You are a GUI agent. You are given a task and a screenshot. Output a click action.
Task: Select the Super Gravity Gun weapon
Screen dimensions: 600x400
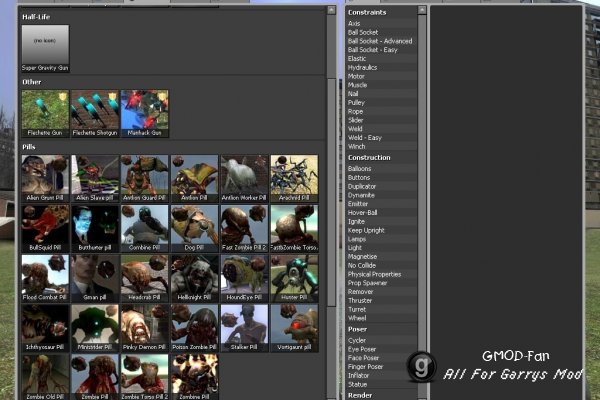pos(45,49)
